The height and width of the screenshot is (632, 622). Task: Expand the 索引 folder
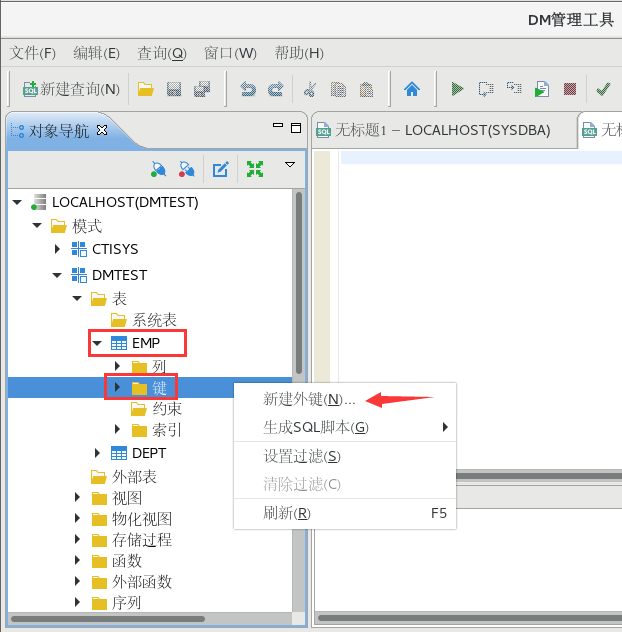pos(117,429)
